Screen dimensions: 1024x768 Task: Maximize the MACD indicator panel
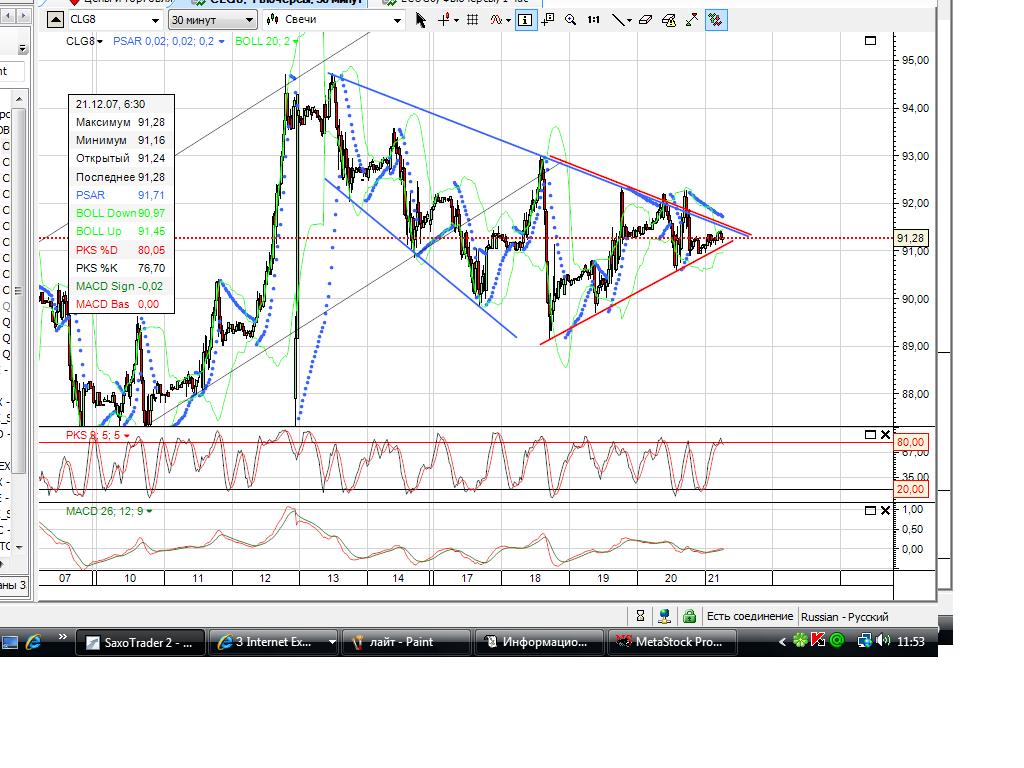pyautogui.click(x=870, y=511)
